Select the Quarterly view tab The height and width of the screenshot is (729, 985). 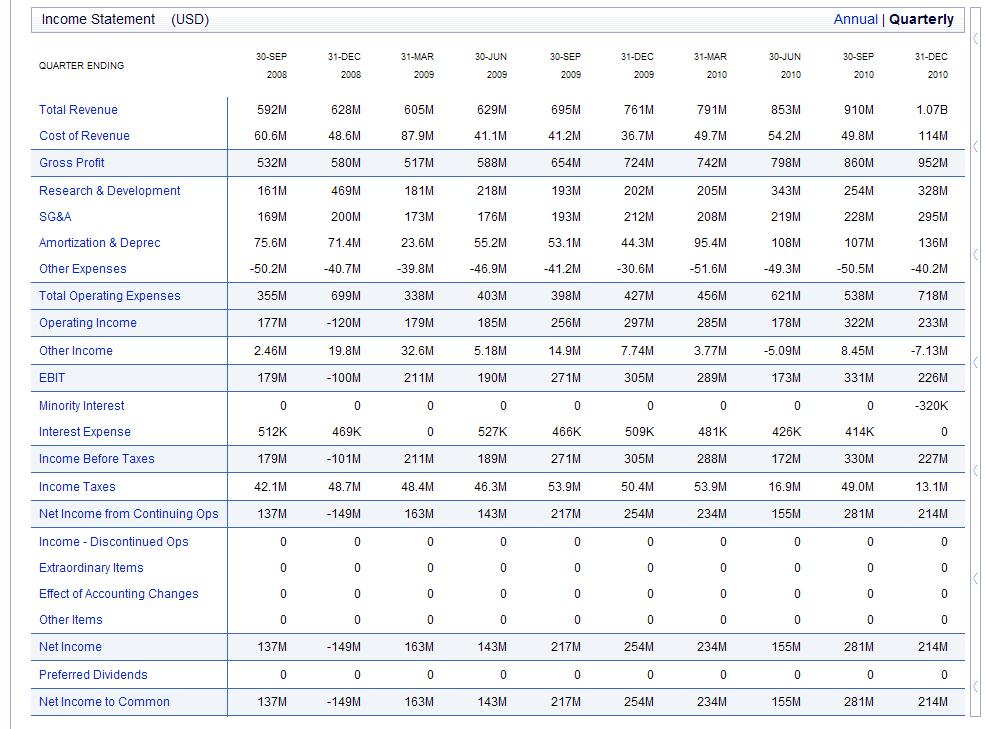[921, 19]
